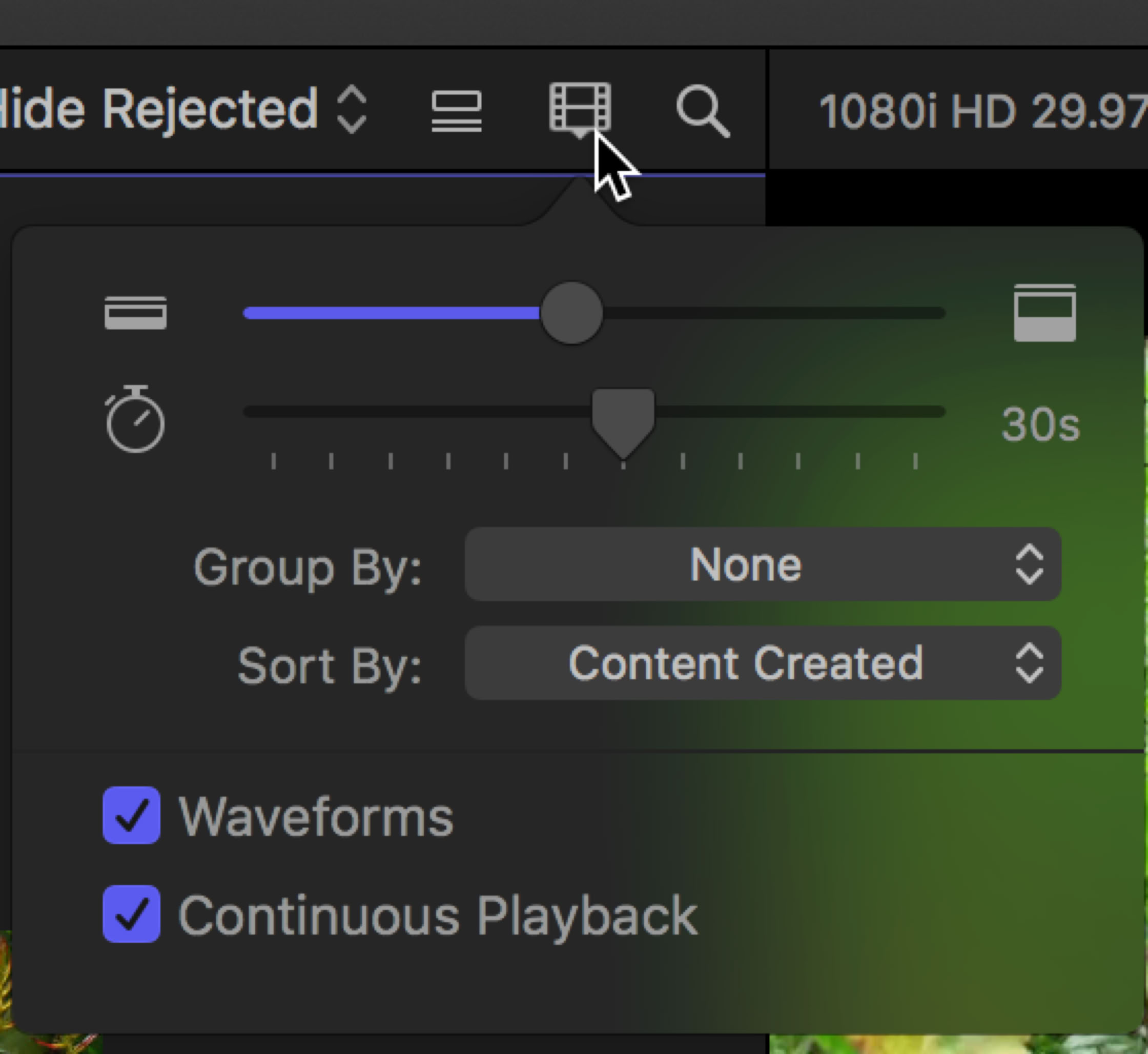The width and height of the screenshot is (1148, 1054).
Task: Disable the Continuous Playback checkbox
Action: point(132,914)
